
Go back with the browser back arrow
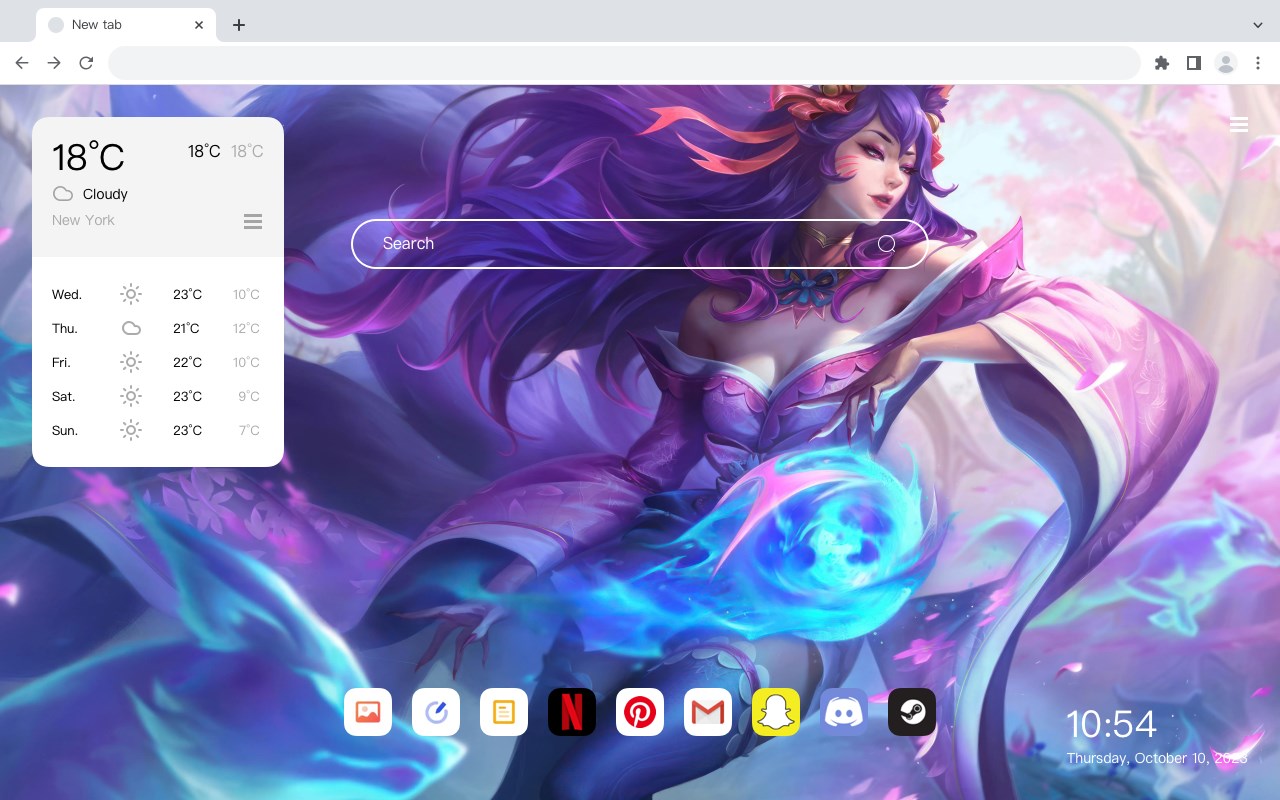click(22, 63)
